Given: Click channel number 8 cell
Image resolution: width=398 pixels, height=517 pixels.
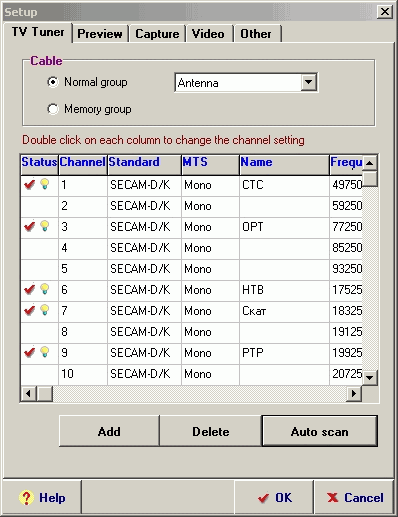Looking at the screenshot, I should pyautogui.click(x=83, y=332).
